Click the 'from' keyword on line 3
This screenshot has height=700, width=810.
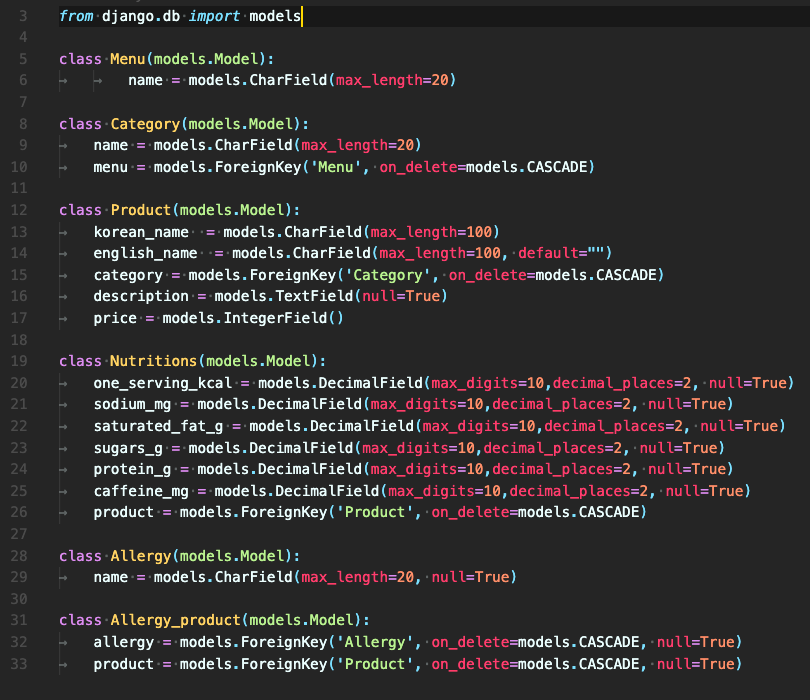pos(76,16)
